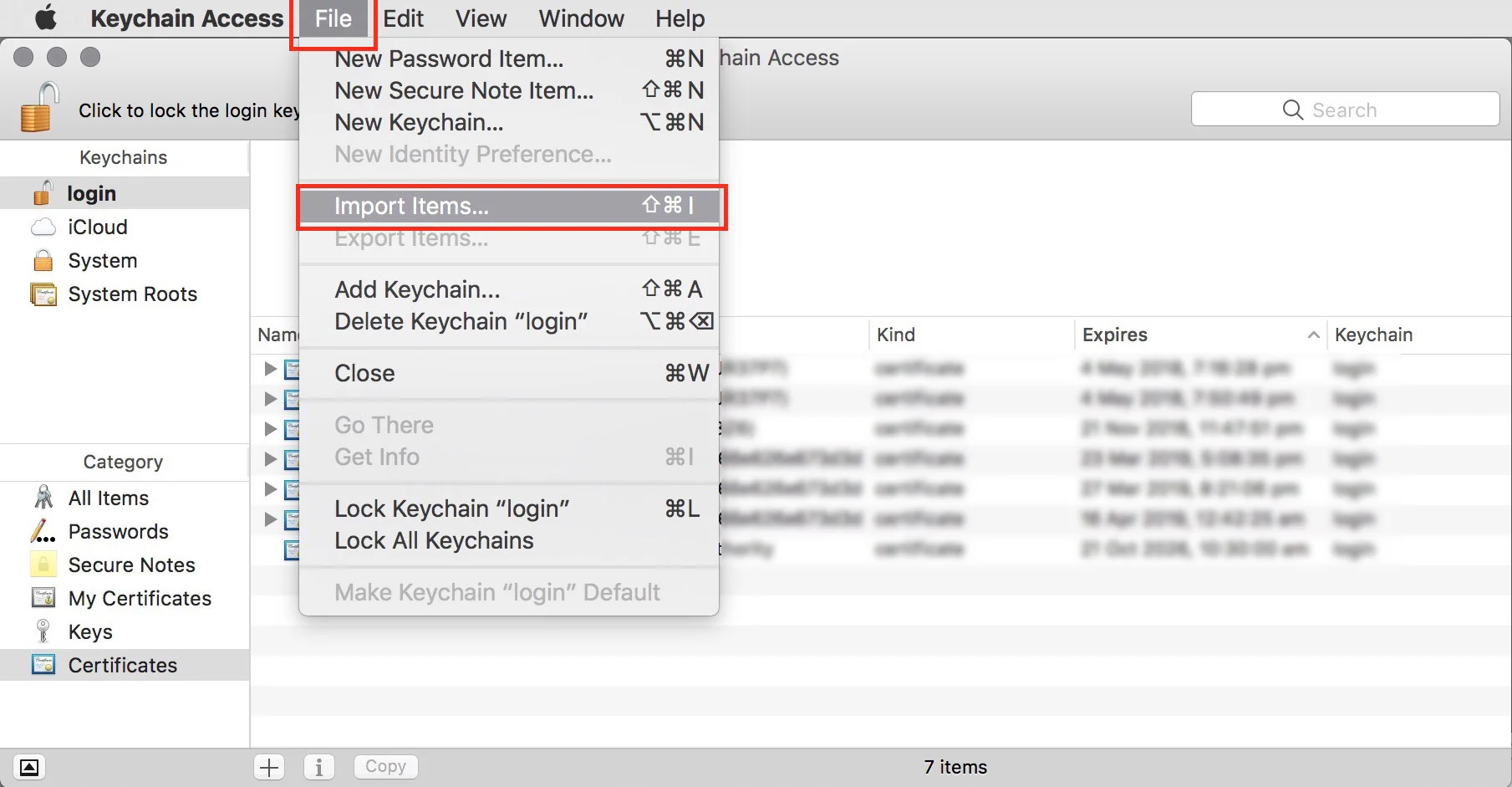
Task: Toggle the Expires sort direction arrow
Action: point(1313,335)
